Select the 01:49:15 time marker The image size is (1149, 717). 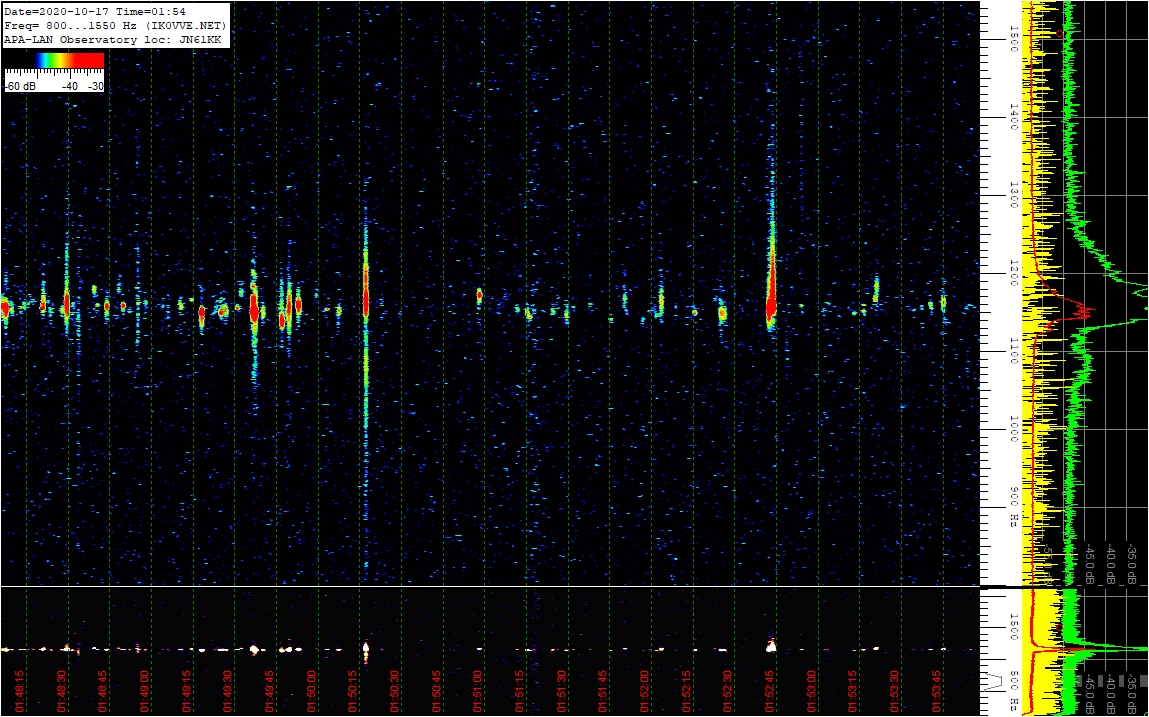click(x=187, y=693)
